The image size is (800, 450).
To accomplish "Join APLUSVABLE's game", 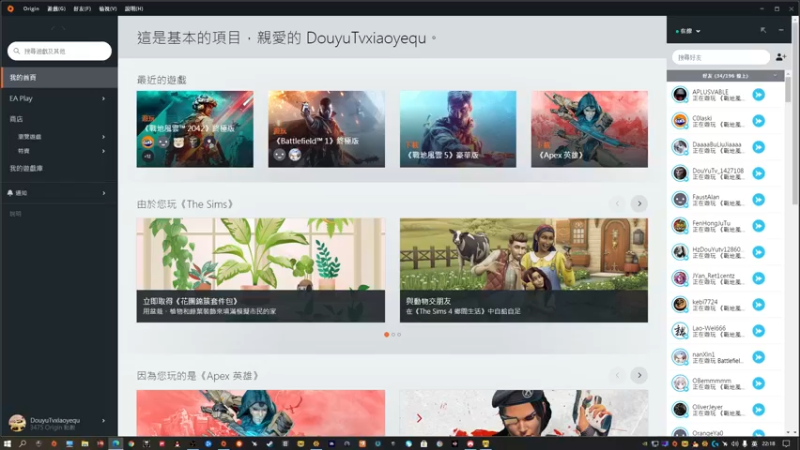I will [759, 94].
